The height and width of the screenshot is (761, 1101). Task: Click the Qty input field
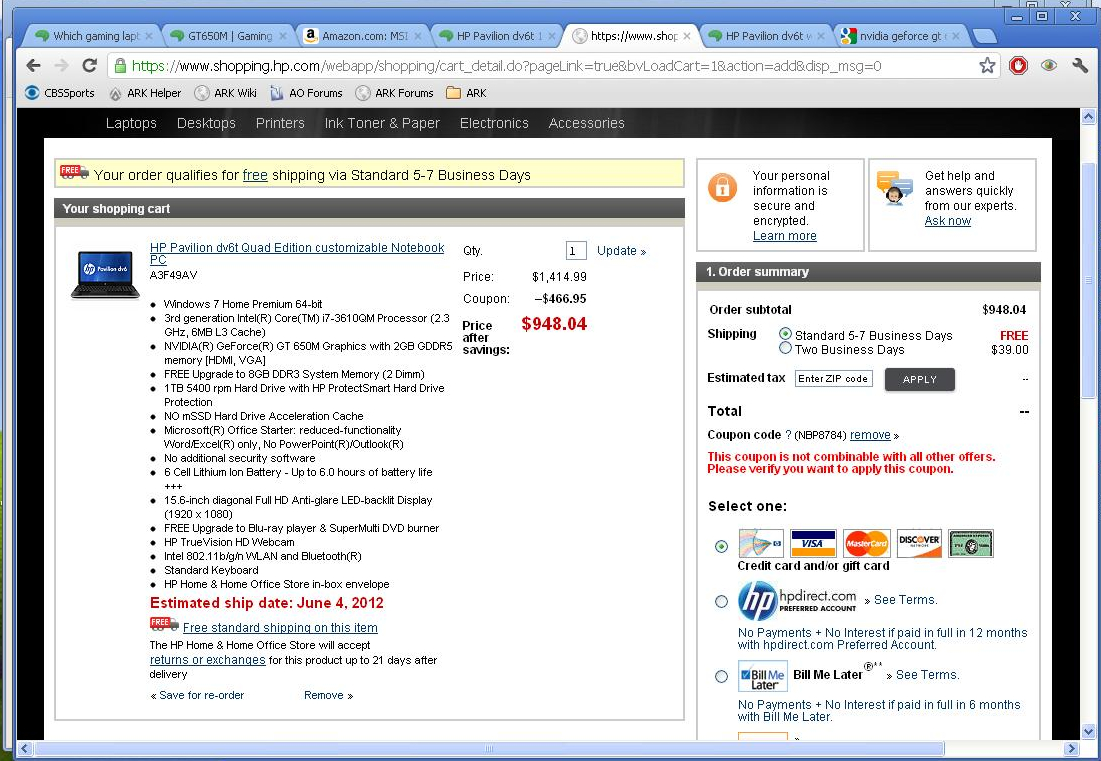pyautogui.click(x=576, y=251)
